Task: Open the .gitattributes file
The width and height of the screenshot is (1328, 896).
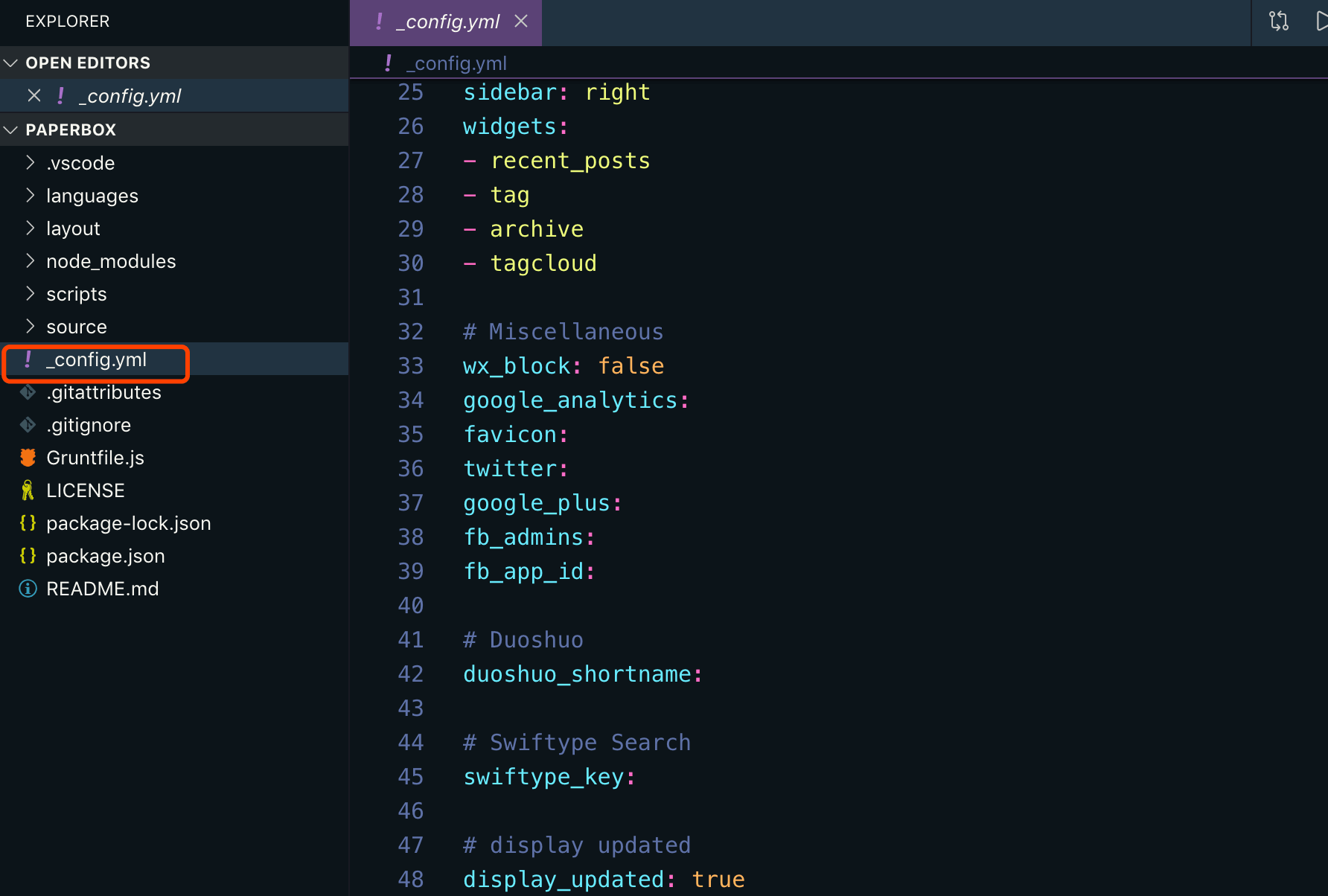Action: tap(103, 392)
